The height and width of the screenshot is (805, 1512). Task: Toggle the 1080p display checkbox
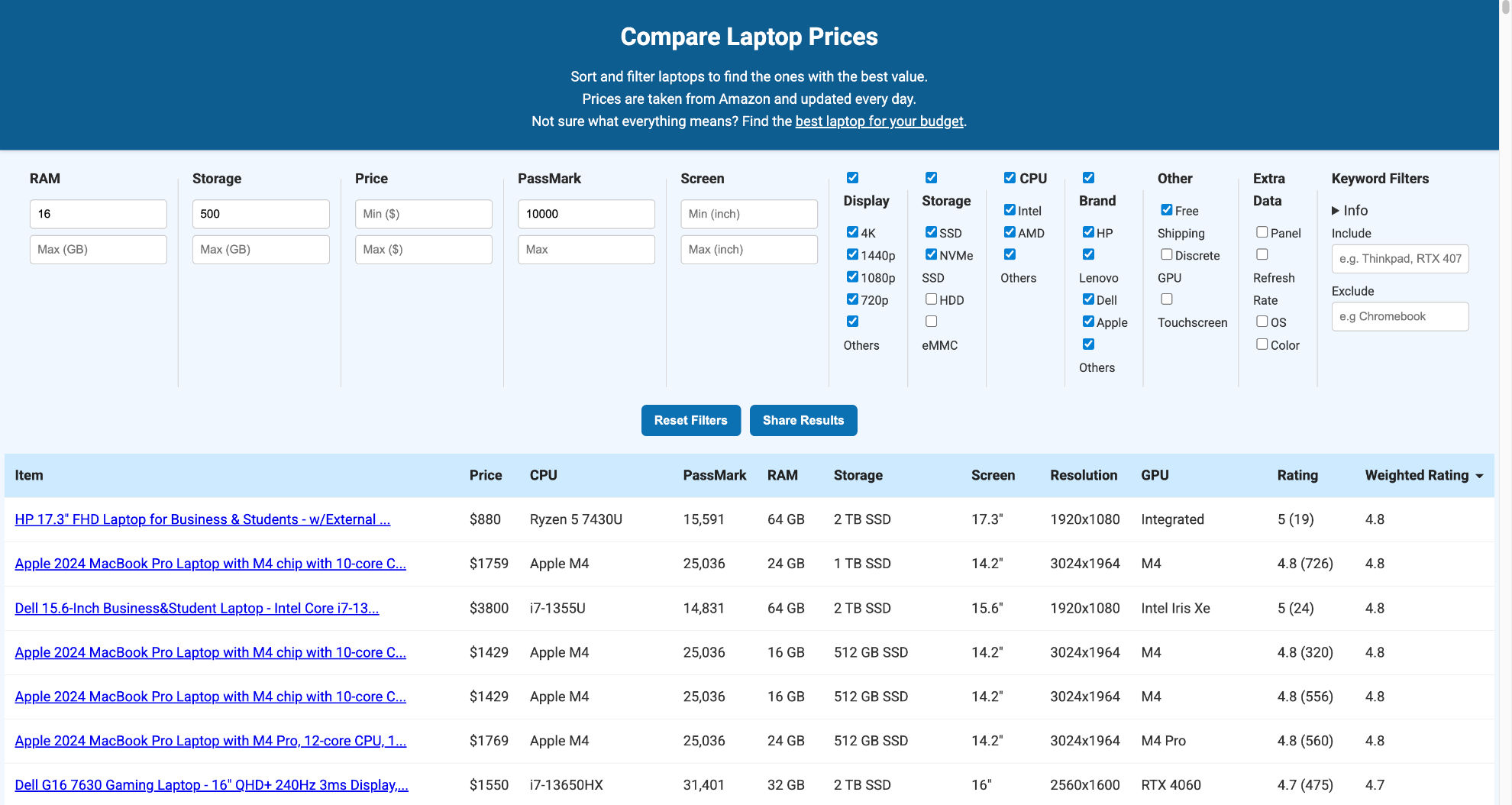pyautogui.click(x=852, y=276)
